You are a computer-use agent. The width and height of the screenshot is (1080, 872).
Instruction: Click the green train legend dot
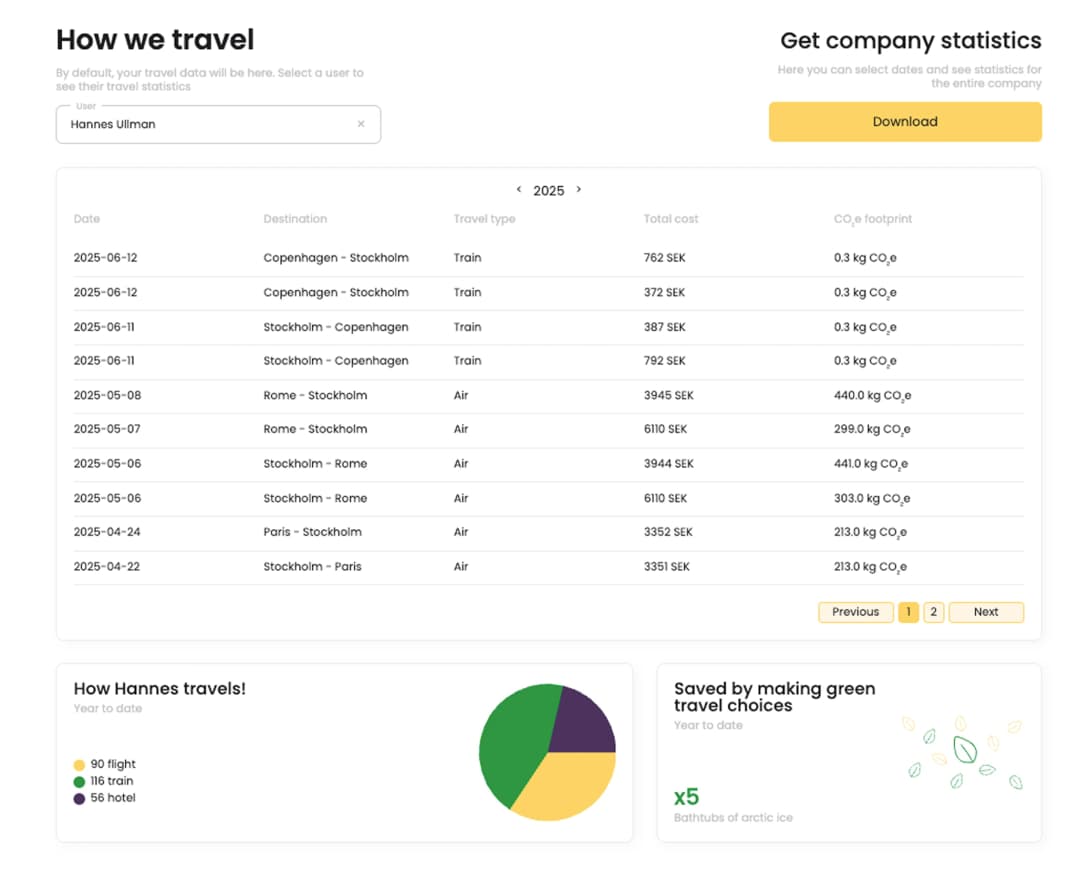pyautogui.click(x=80, y=782)
